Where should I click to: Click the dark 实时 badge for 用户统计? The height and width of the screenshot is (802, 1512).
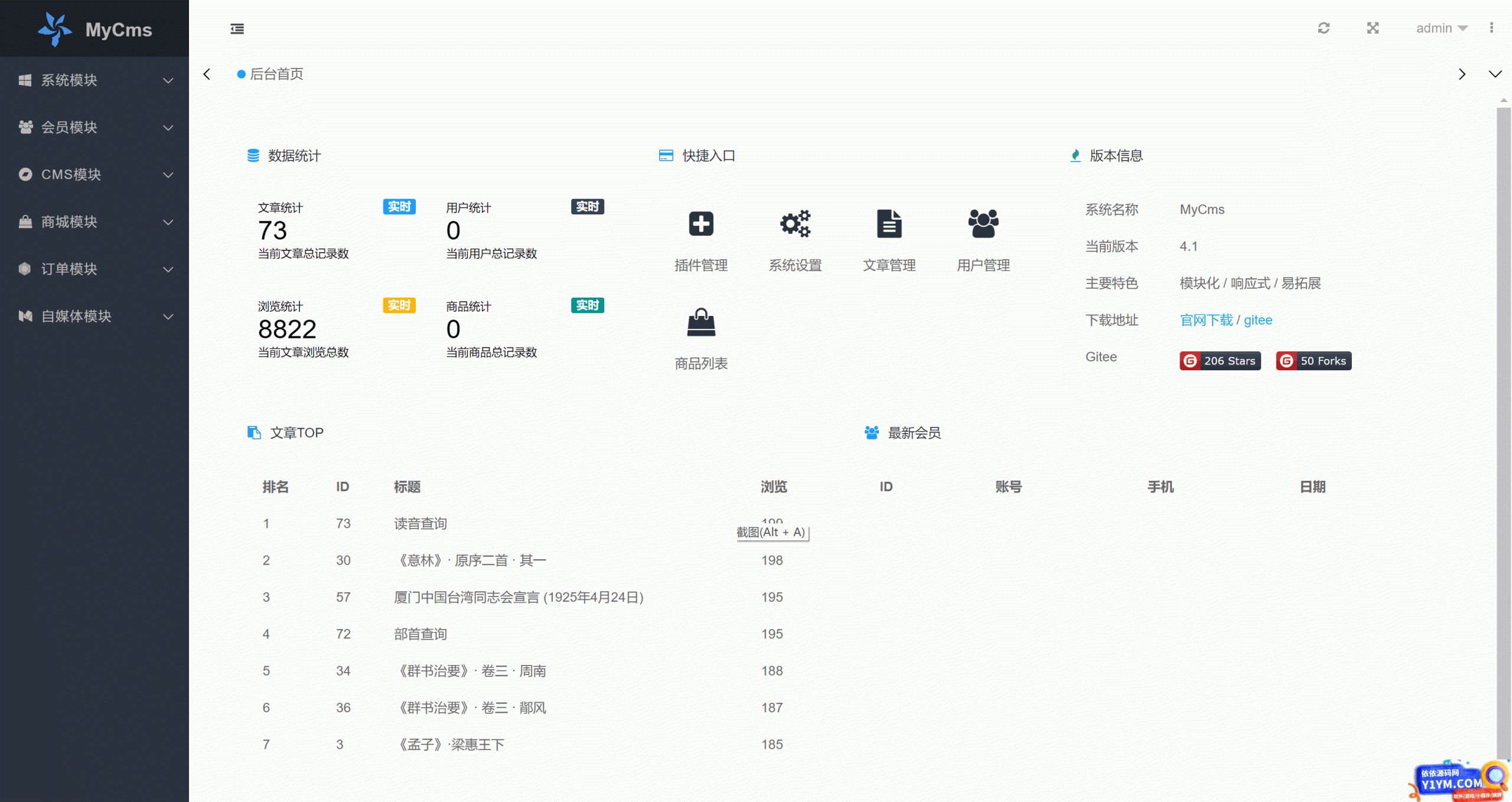coord(588,207)
